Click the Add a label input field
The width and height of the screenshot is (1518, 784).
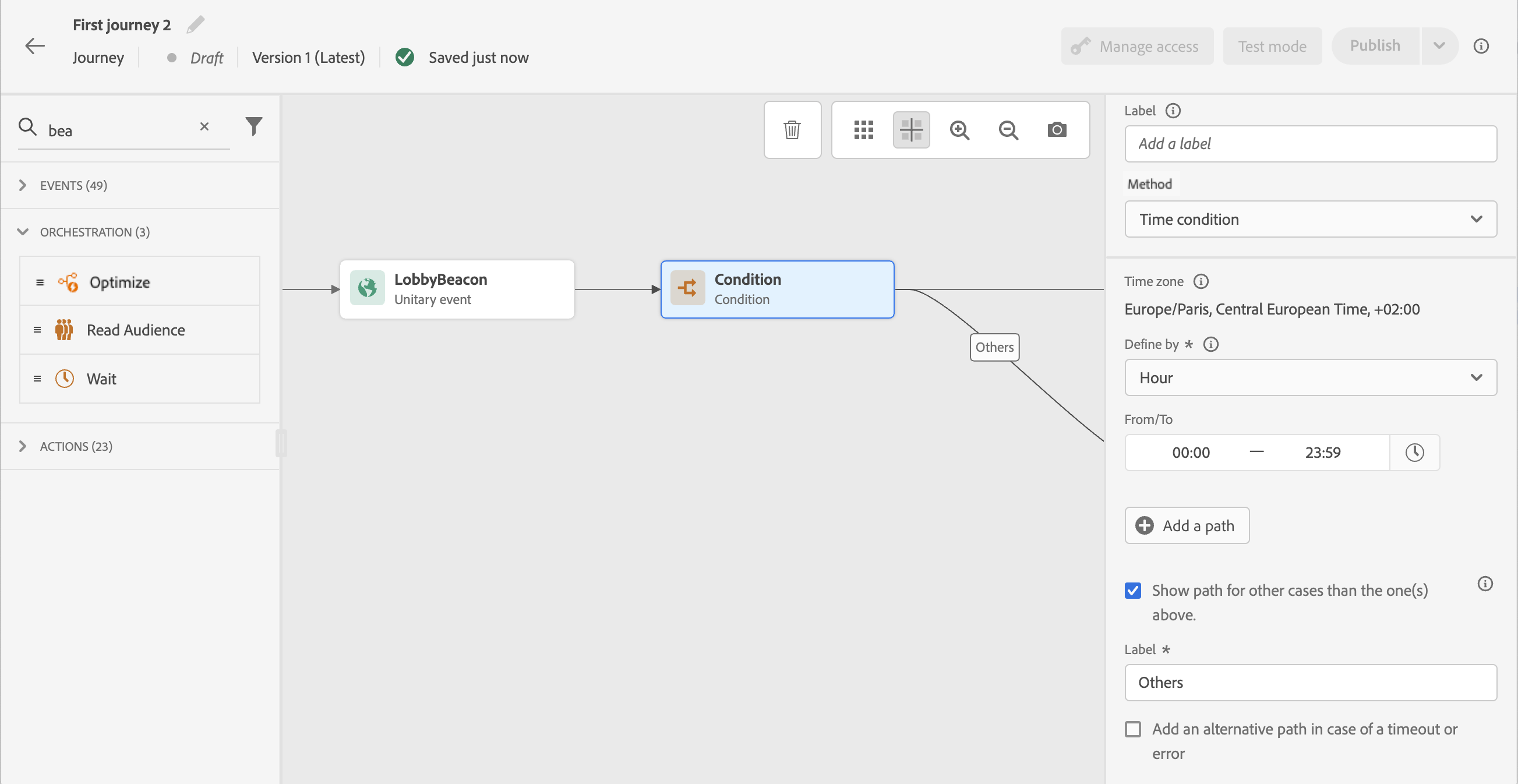point(1310,144)
